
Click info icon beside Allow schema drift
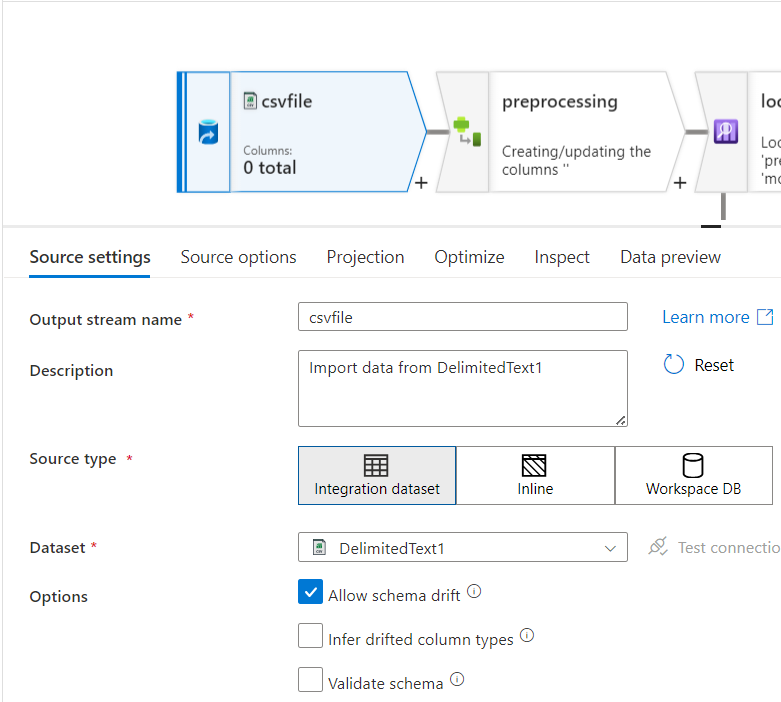pos(474,591)
